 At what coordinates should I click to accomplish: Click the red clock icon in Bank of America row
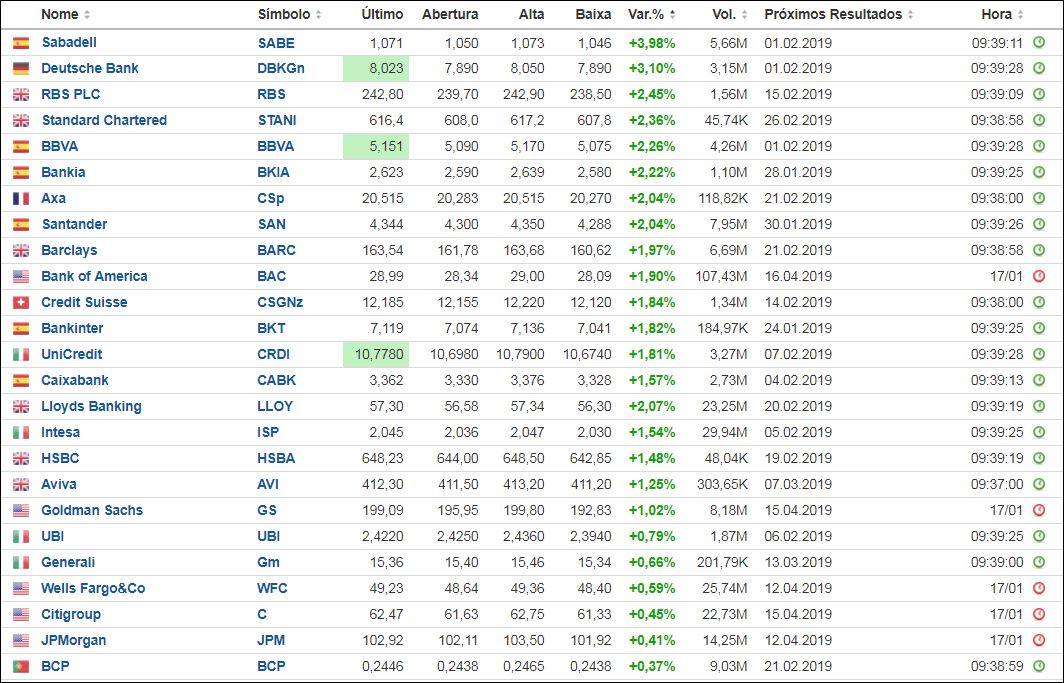pos(1039,277)
